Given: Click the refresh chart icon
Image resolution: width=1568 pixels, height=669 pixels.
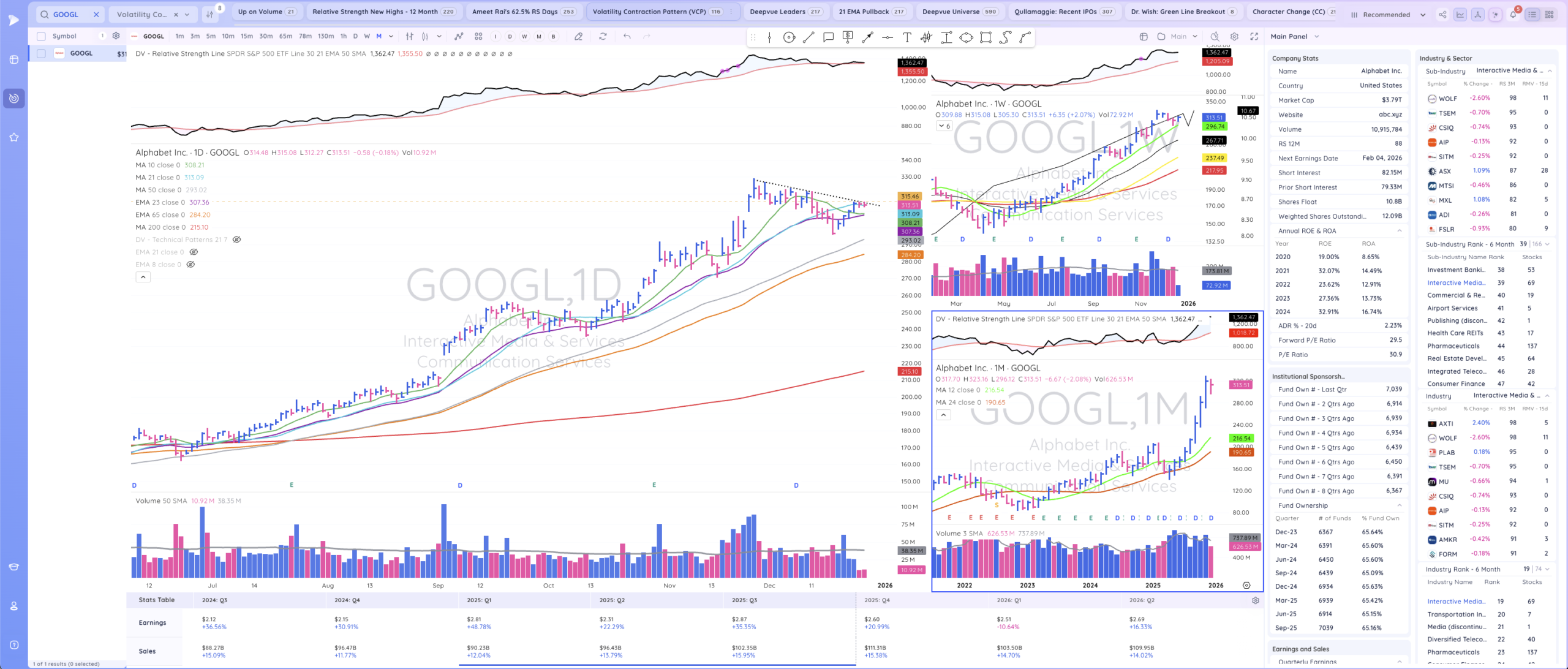Looking at the screenshot, I should click(603, 37).
